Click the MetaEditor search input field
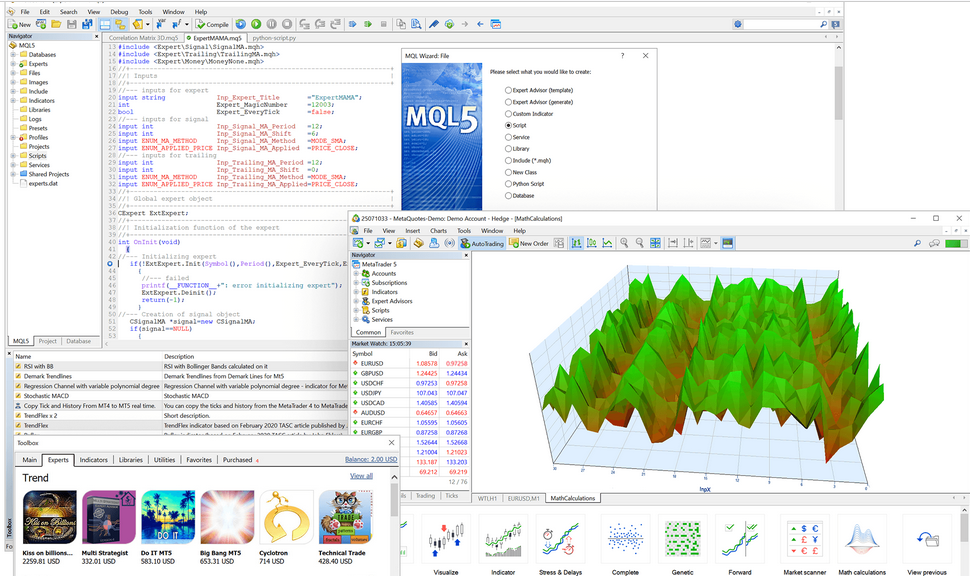 [786, 24]
